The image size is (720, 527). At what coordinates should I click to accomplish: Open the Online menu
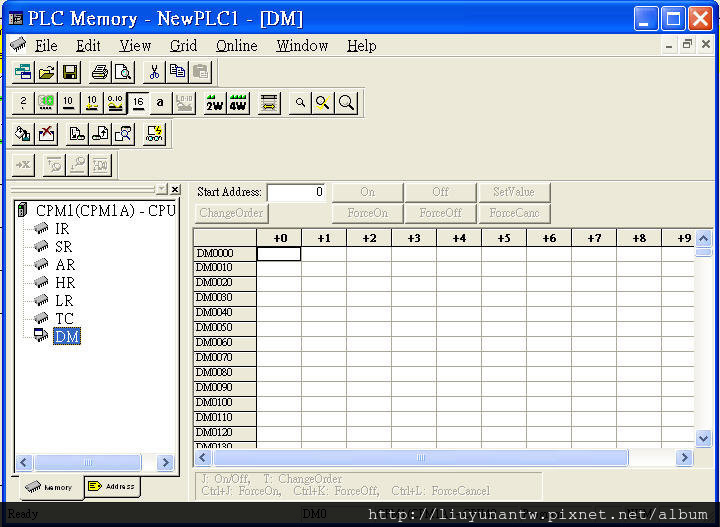pyautogui.click(x=236, y=46)
